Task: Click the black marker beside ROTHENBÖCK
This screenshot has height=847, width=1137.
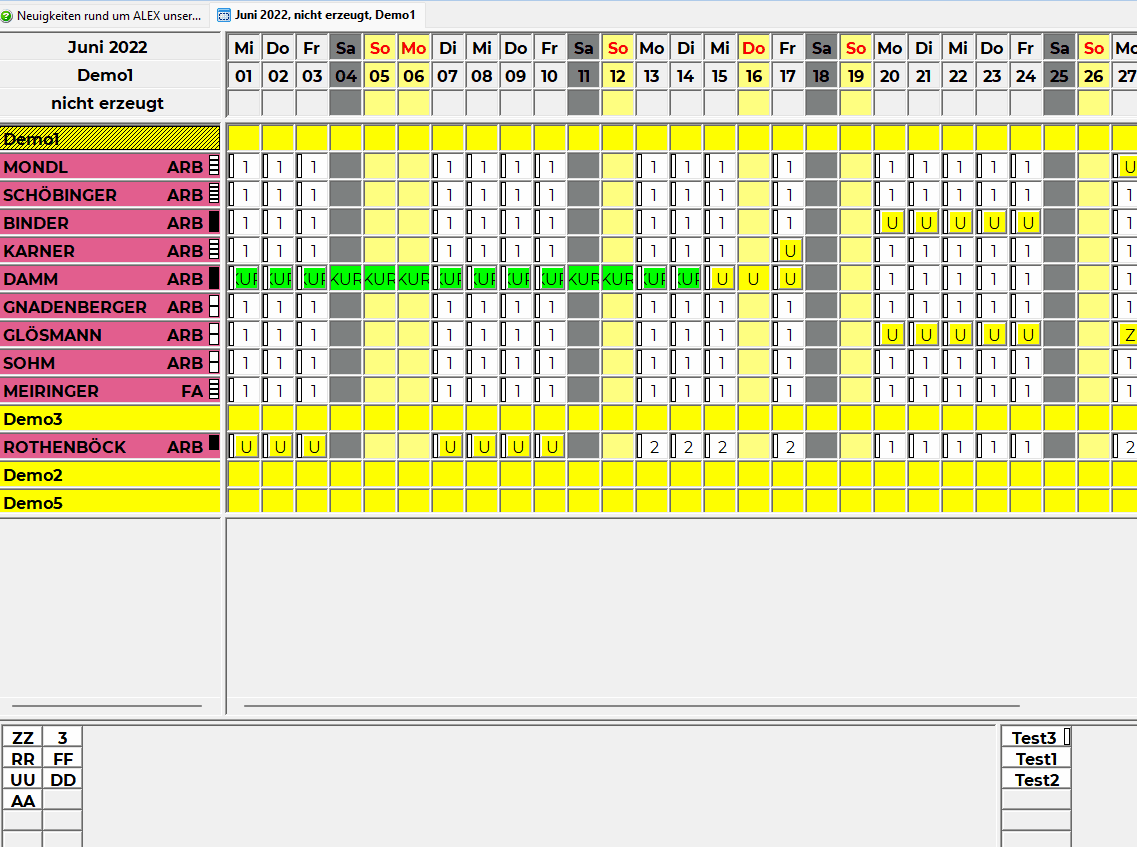Action: point(213,443)
